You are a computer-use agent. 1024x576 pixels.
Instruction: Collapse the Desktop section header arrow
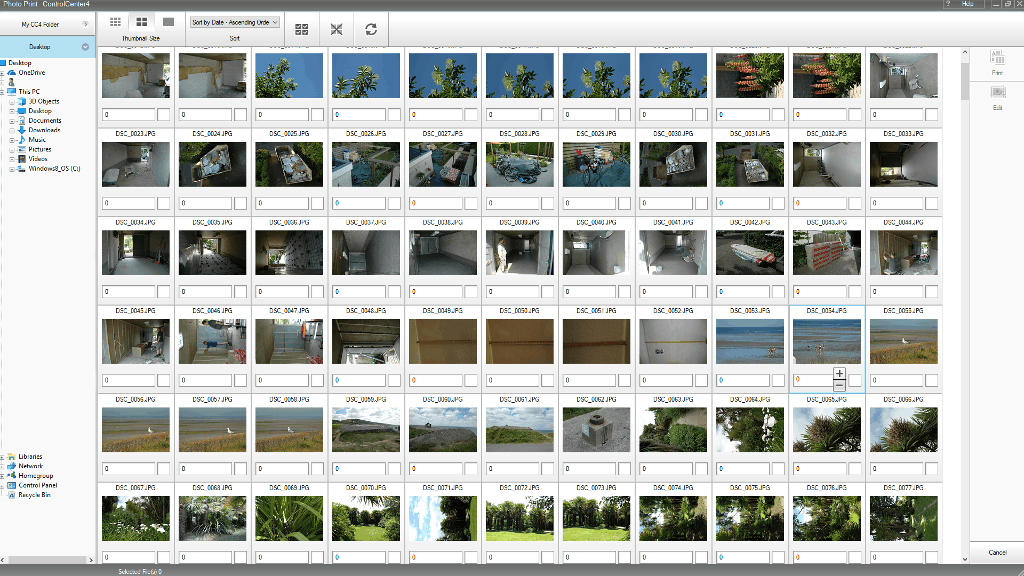pyautogui.click(x=85, y=47)
